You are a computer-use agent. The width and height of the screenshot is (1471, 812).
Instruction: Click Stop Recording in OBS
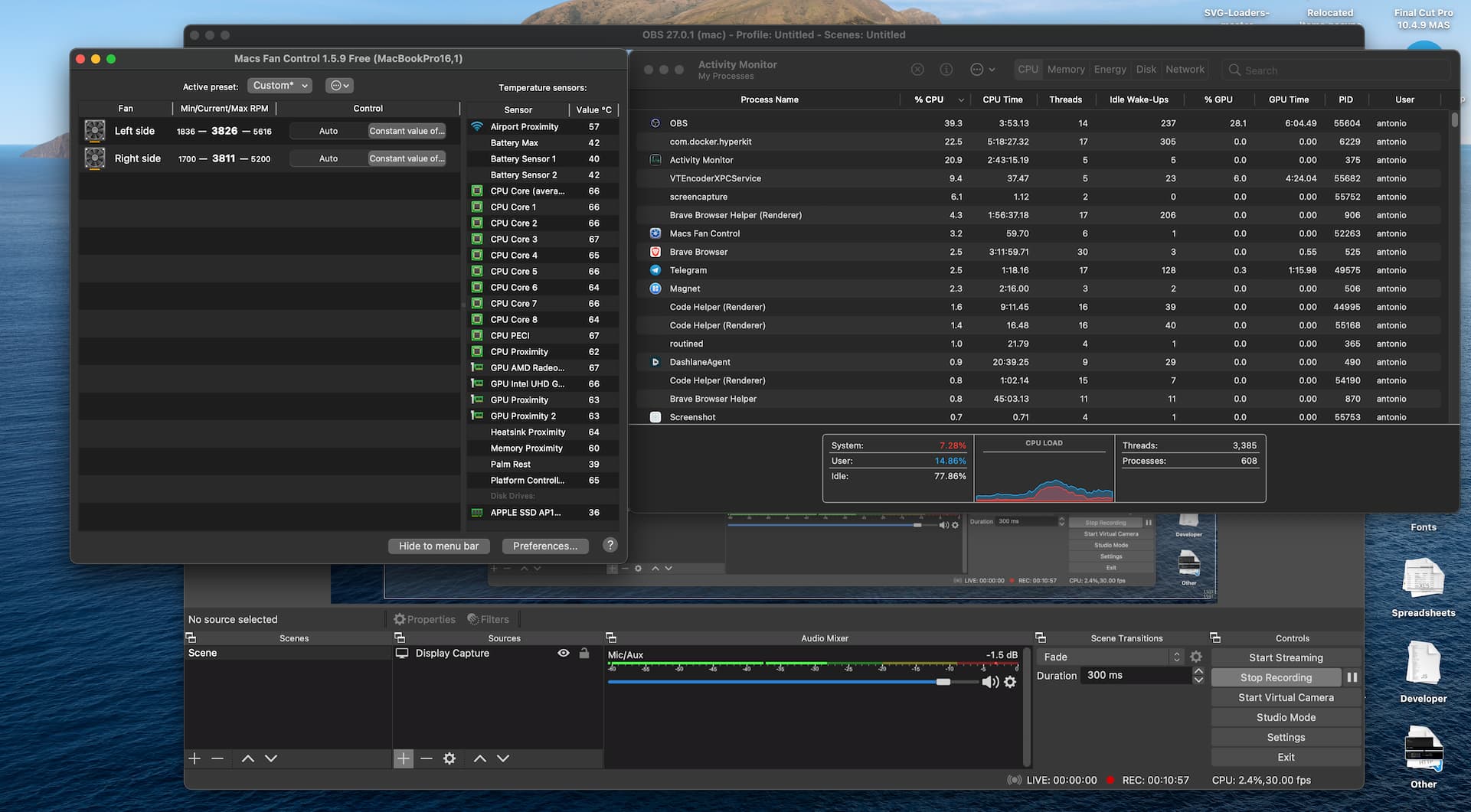tap(1276, 677)
